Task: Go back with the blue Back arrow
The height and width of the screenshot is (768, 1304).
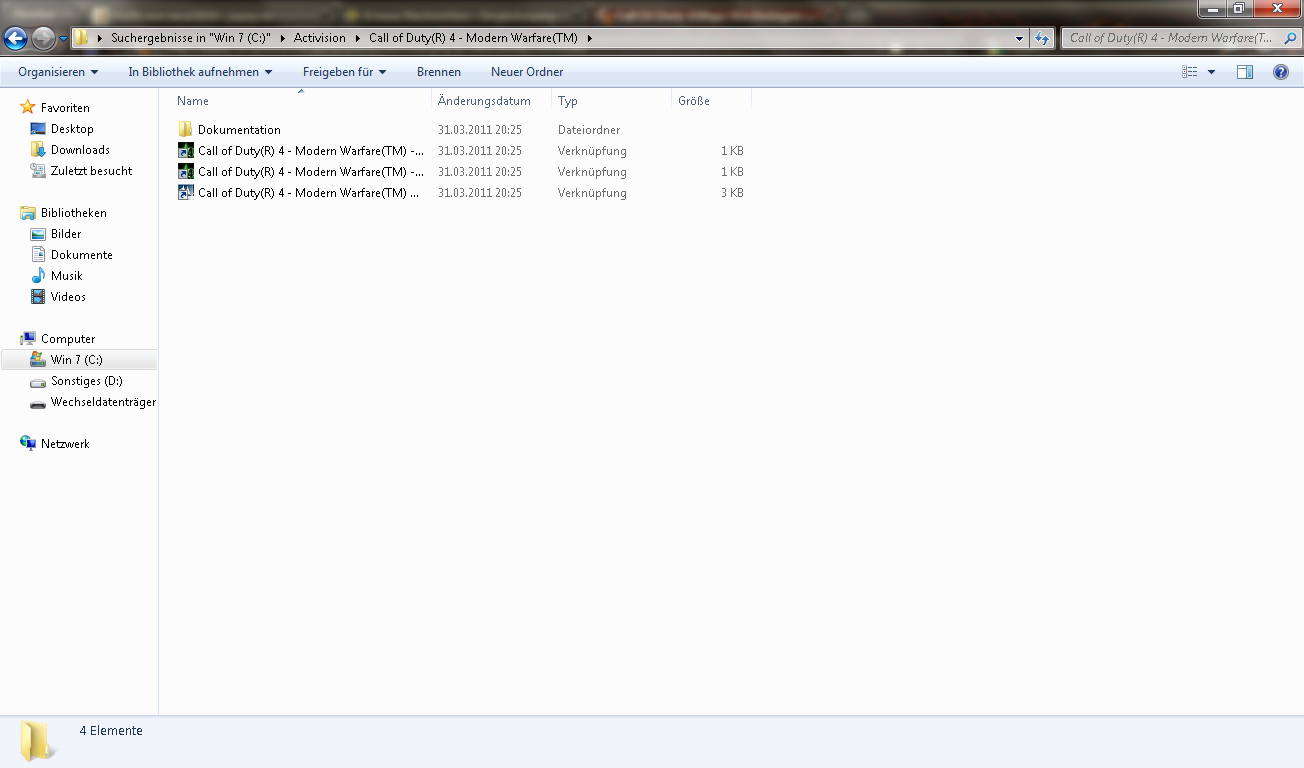Action: 16,39
